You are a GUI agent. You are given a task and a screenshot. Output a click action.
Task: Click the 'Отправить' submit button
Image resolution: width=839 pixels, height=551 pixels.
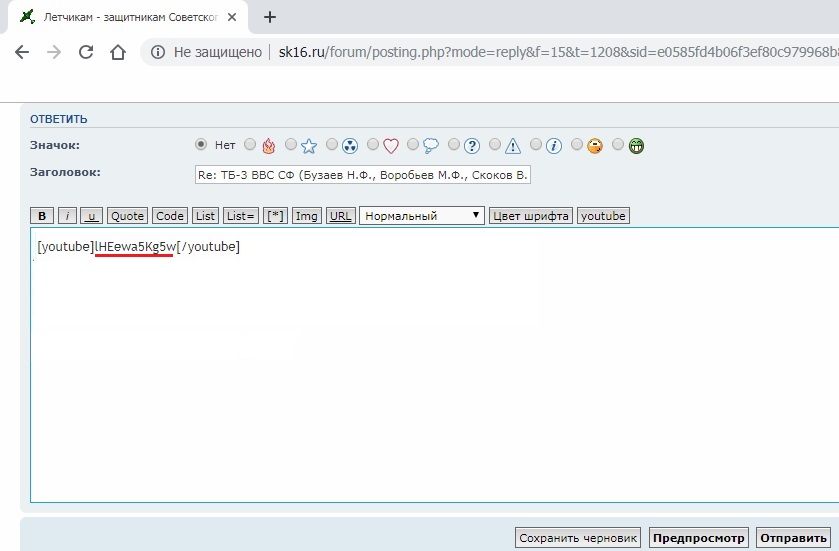click(x=793, y=538)
